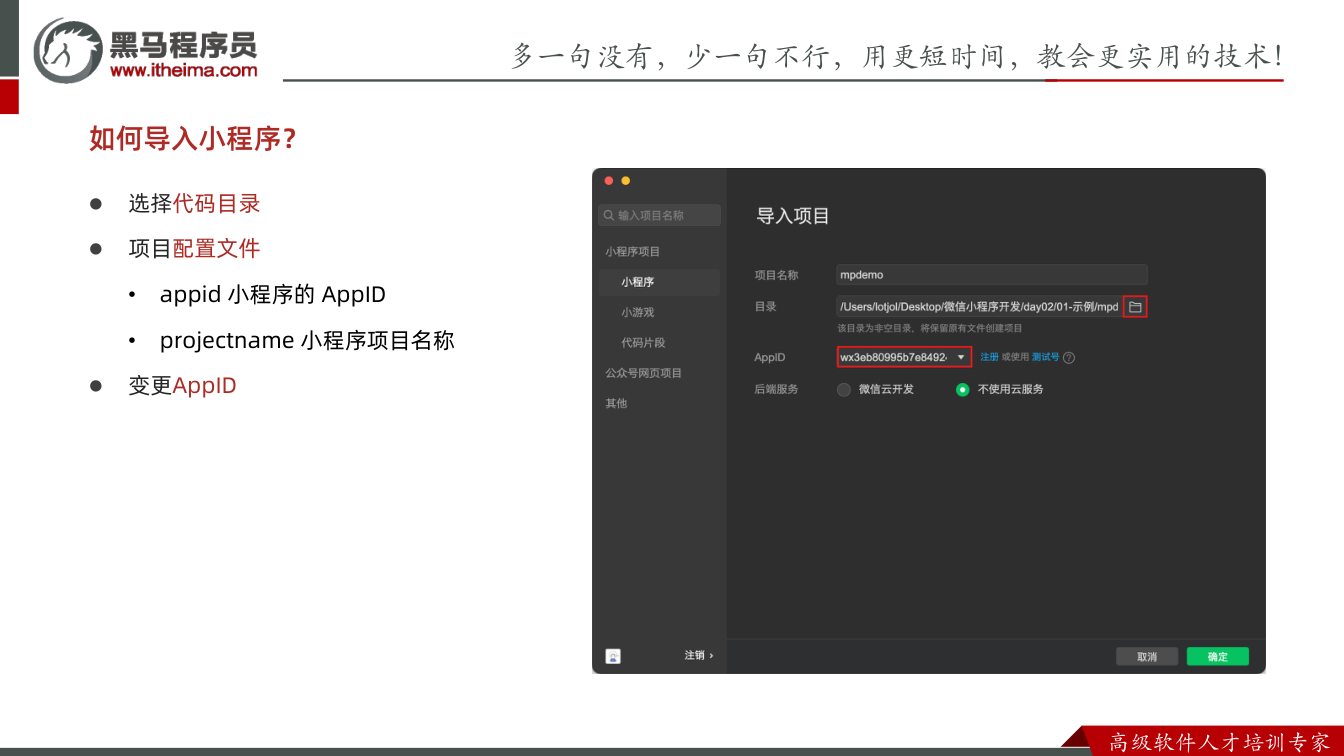Click the 导入项目 dialog heading
This screenshot has width=1344, height=756.
tap(793, 216)
